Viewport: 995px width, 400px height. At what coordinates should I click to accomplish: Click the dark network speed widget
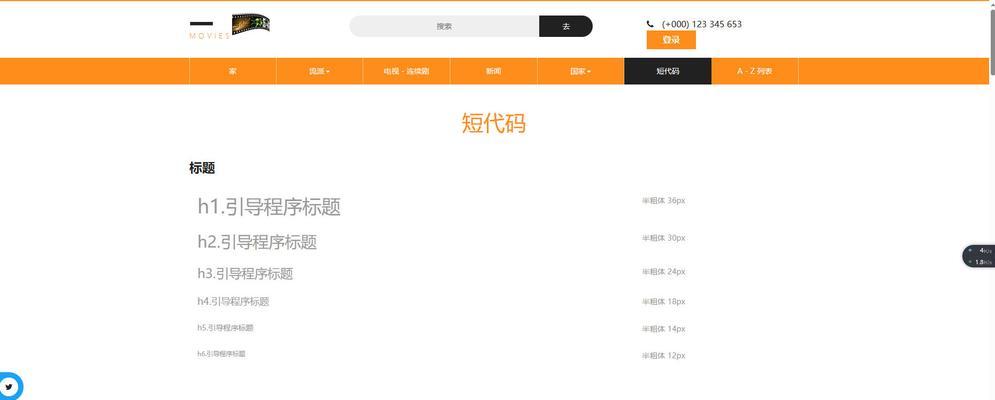979,256
